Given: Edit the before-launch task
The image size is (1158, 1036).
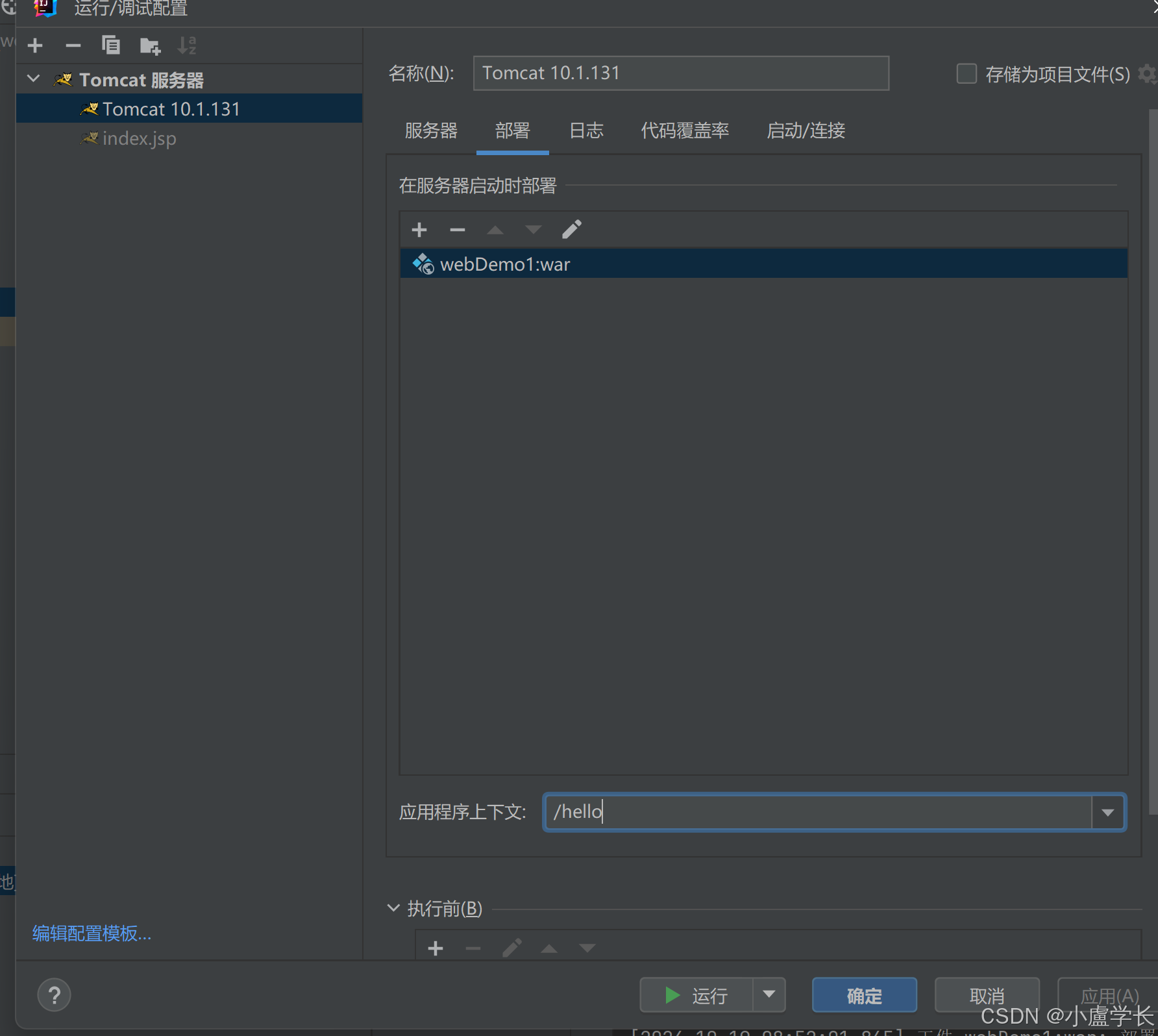Looking at the screenshot, I should [x=511, y=948].
